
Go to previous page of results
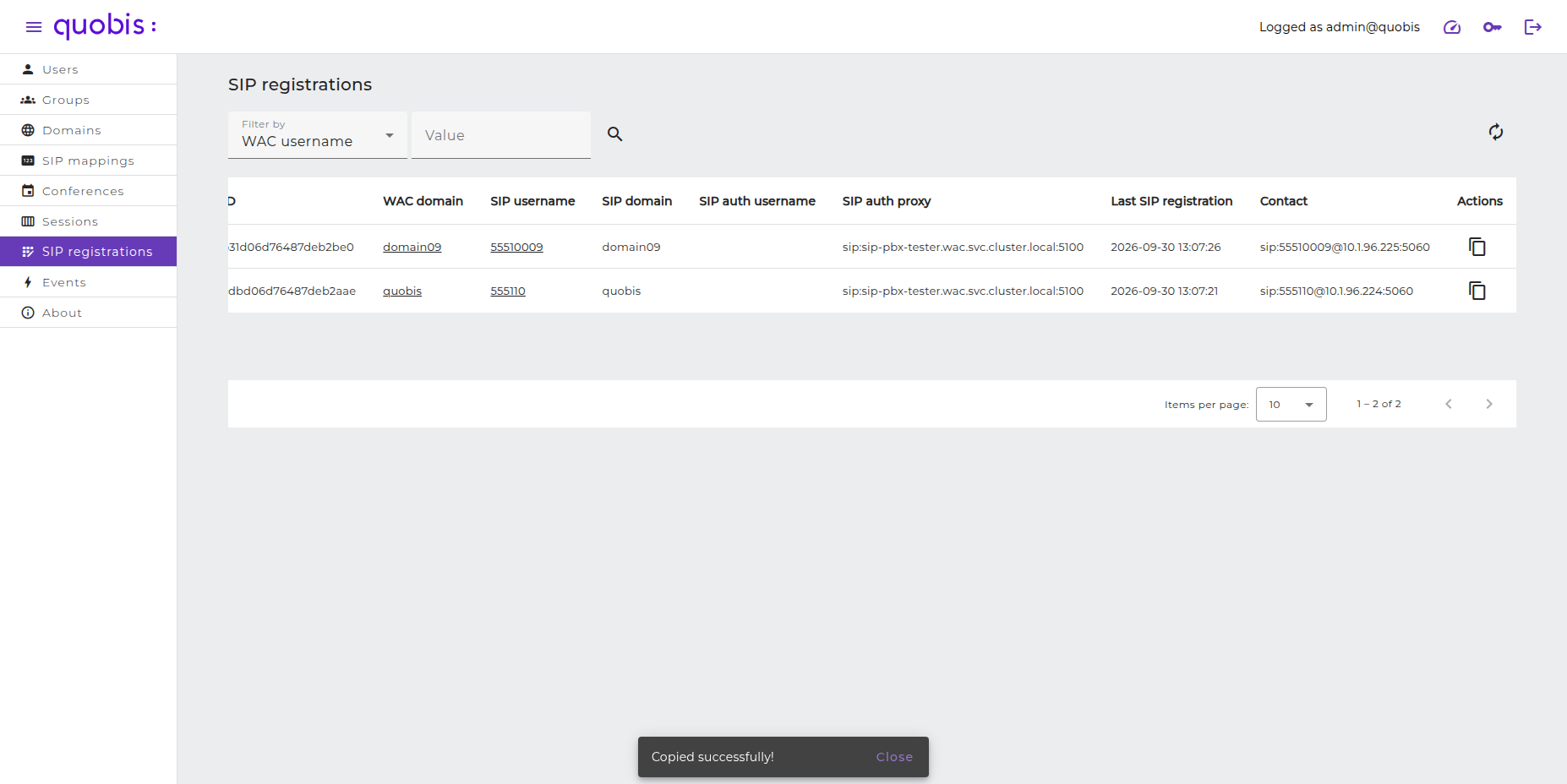pyautogui.click(x=1449, y=404)
